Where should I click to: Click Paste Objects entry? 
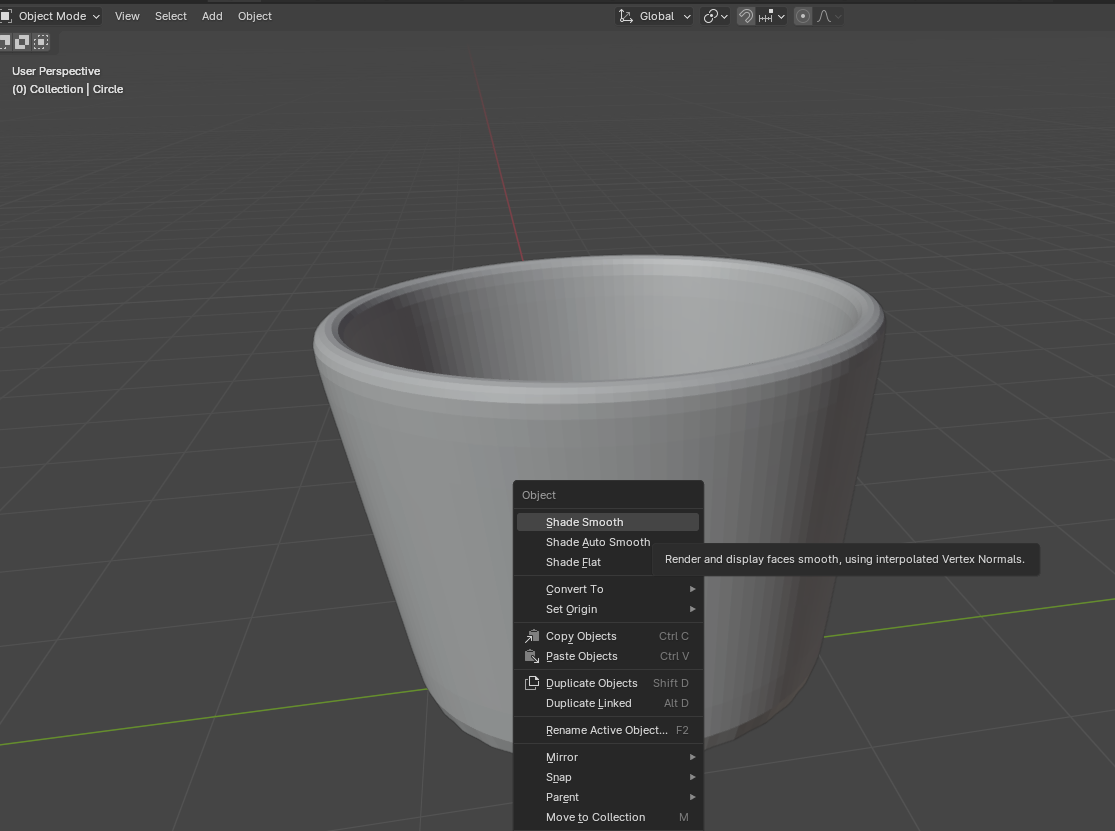coord(608,655)
